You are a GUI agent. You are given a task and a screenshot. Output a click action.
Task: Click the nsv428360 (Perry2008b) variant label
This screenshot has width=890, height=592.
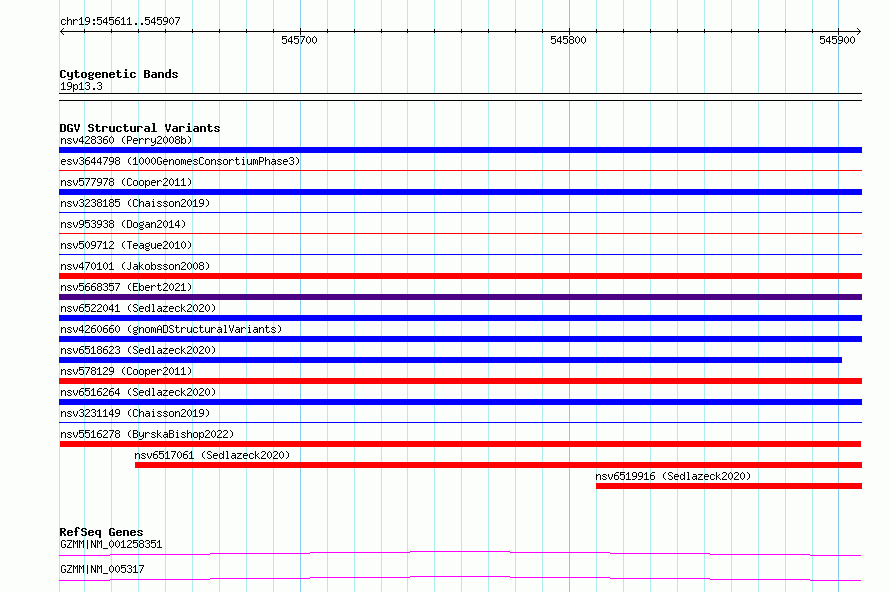[126, 140]
